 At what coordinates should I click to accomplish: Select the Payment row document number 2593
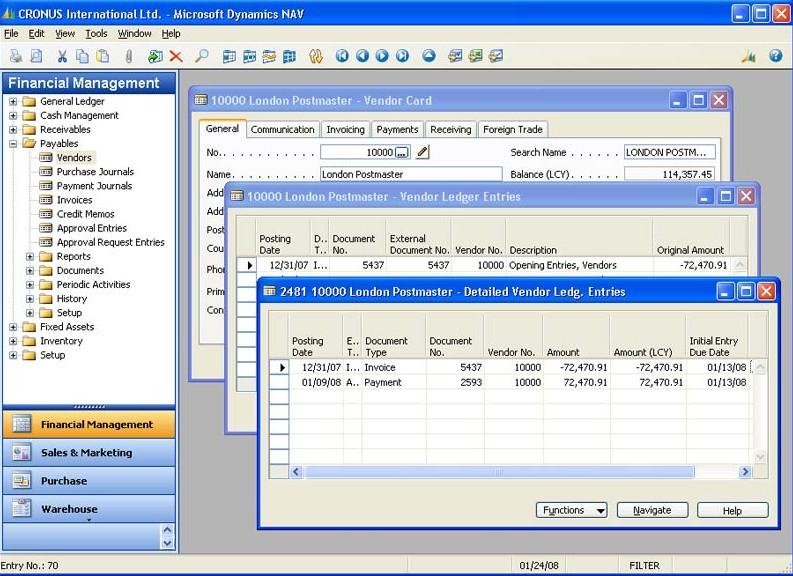[455, 383]
